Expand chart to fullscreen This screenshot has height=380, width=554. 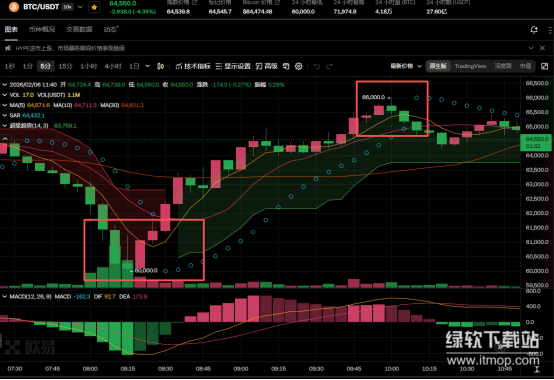pyautogui.click(x=544, y=66)
